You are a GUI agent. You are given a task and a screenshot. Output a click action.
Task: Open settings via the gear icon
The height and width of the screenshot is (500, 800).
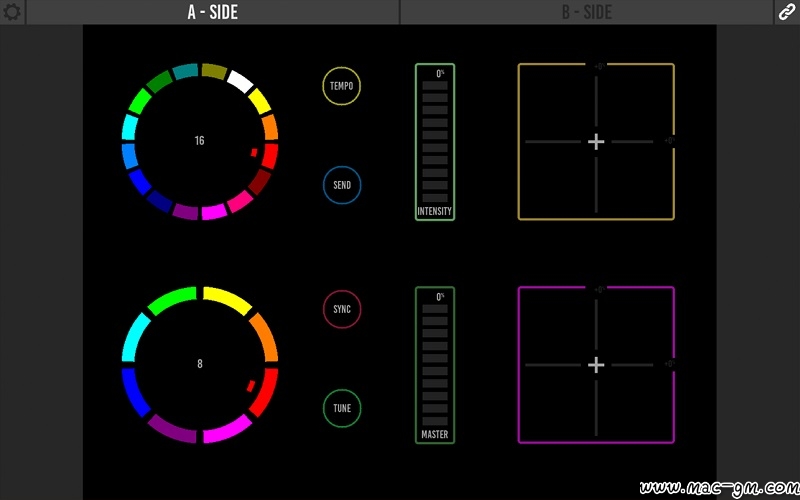pos(12,12)
